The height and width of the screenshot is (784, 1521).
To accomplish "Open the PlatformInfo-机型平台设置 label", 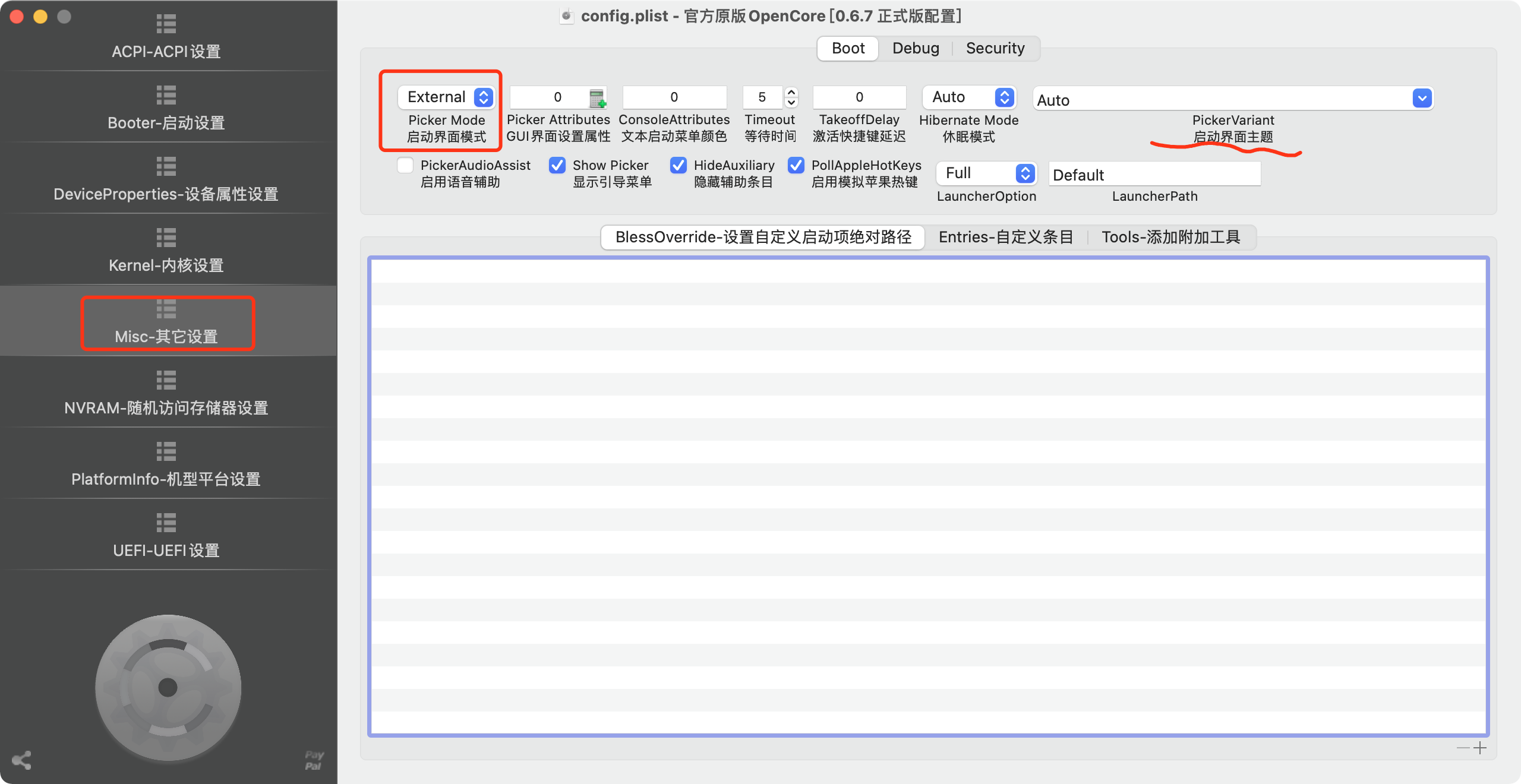I will pyautogui.click(x=166, y=479).
